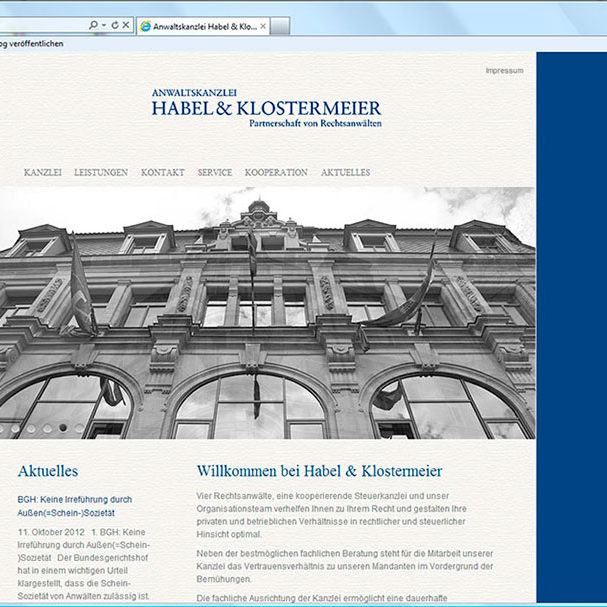Image resolution: width=607 pixels, height=607 pixels.
Task: Open the Service menu item
Action: point(214,172)
